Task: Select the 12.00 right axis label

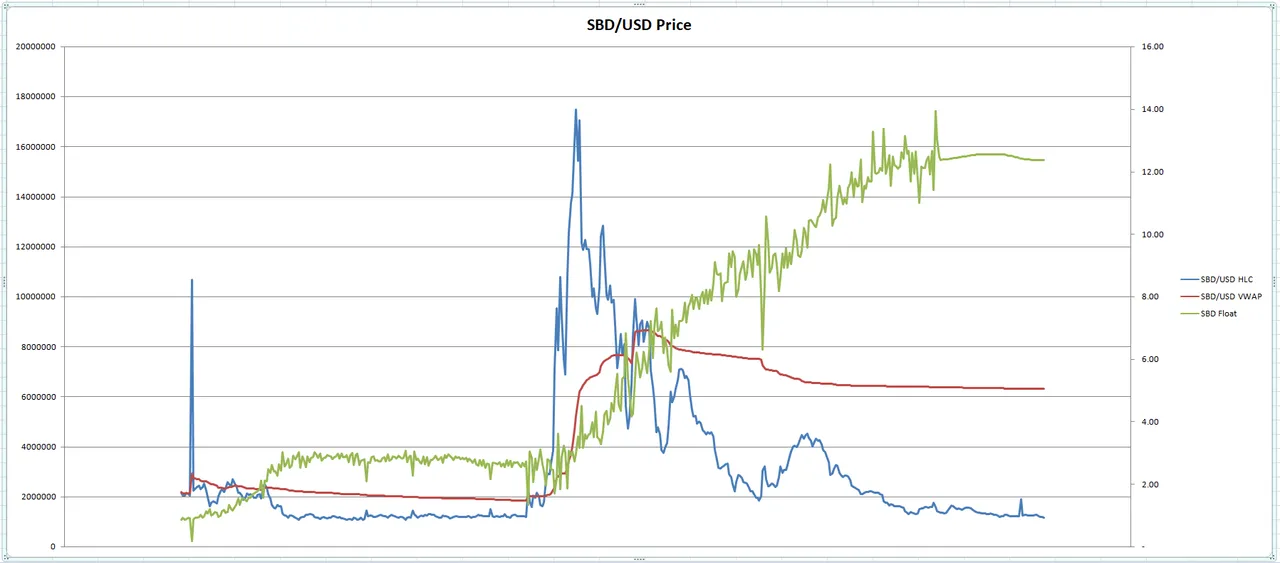Action: (1151, 172)
